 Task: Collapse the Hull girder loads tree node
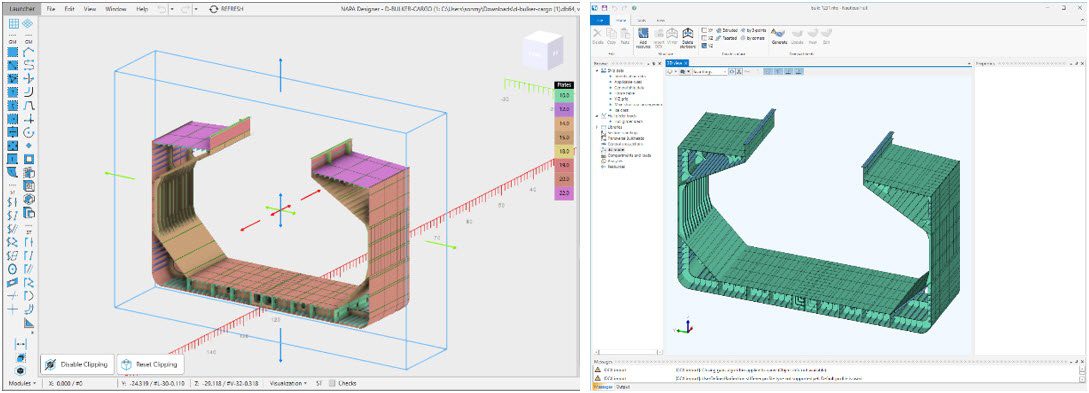(x=597, y=116)
